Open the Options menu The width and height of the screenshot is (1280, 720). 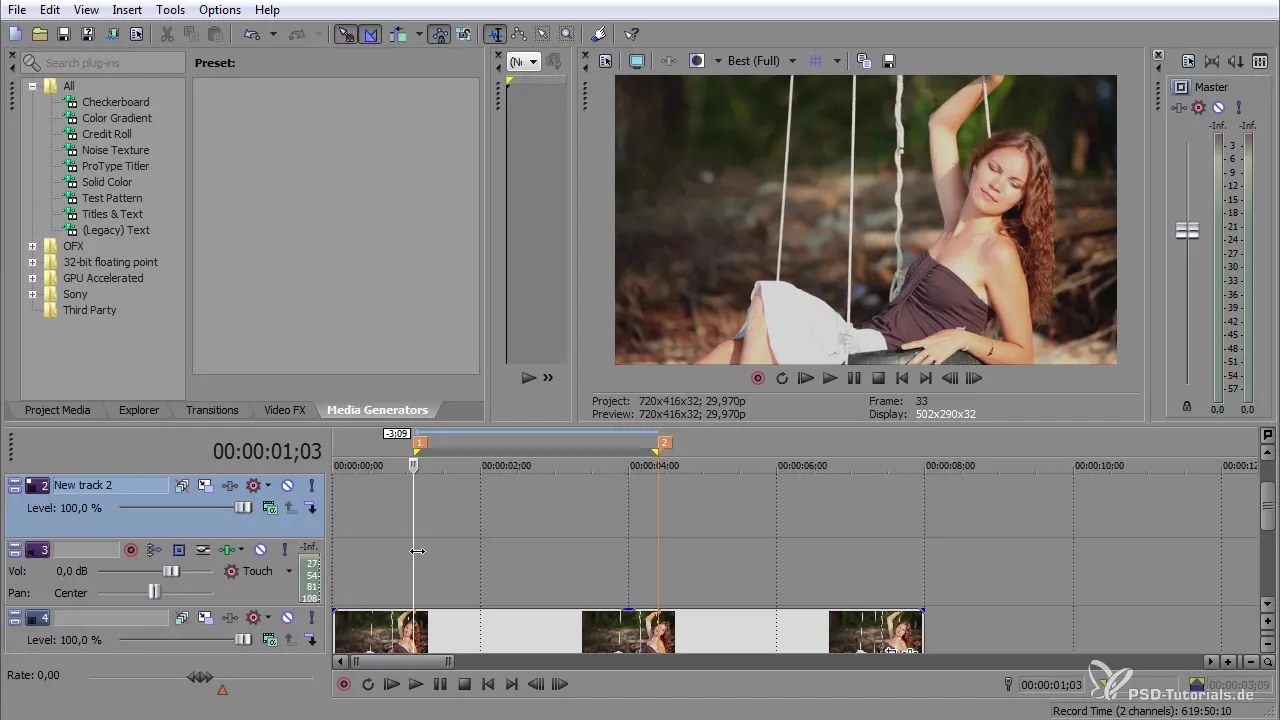point(220,10)
